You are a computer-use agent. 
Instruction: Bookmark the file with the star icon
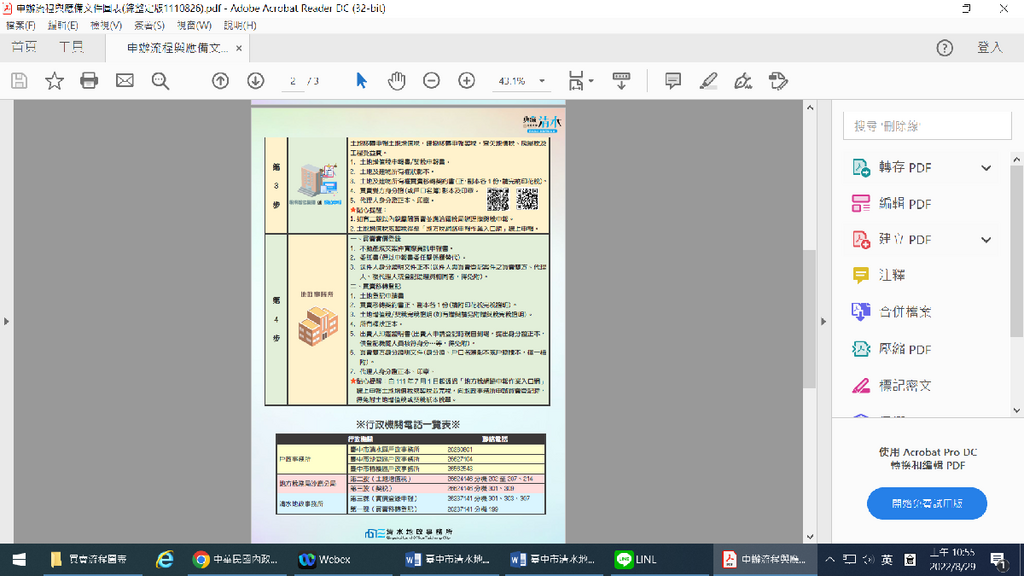54,81
